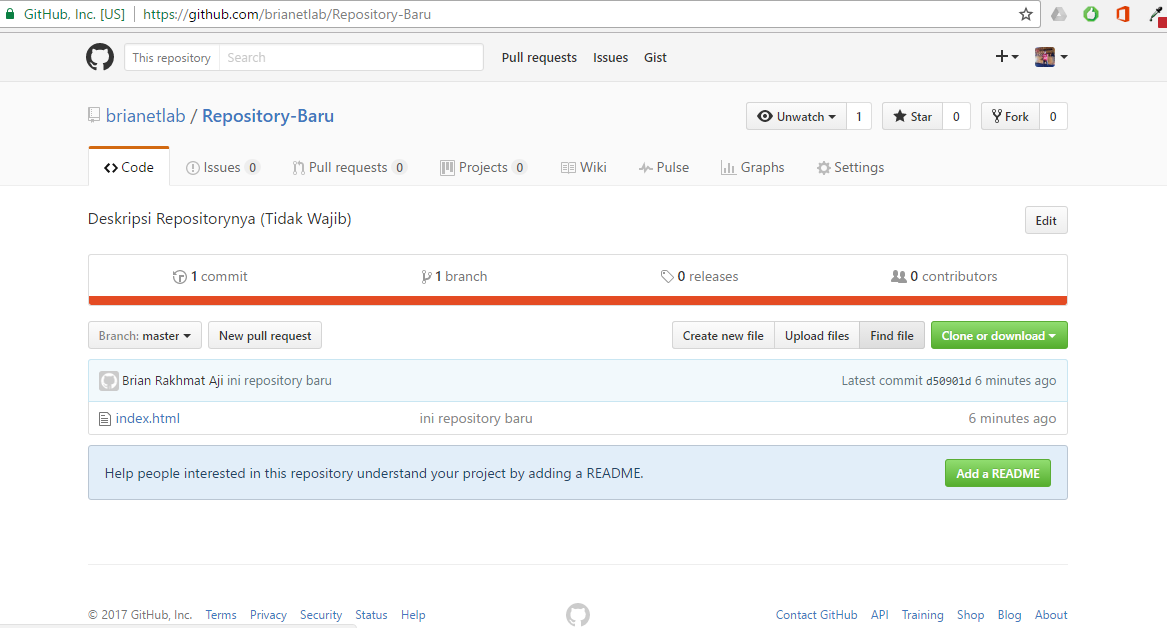Image resolution: width=1167 pixels, height=628 pixels.
Task: Open the Google Drive extension icon
Action: [x=1058, y=14]
